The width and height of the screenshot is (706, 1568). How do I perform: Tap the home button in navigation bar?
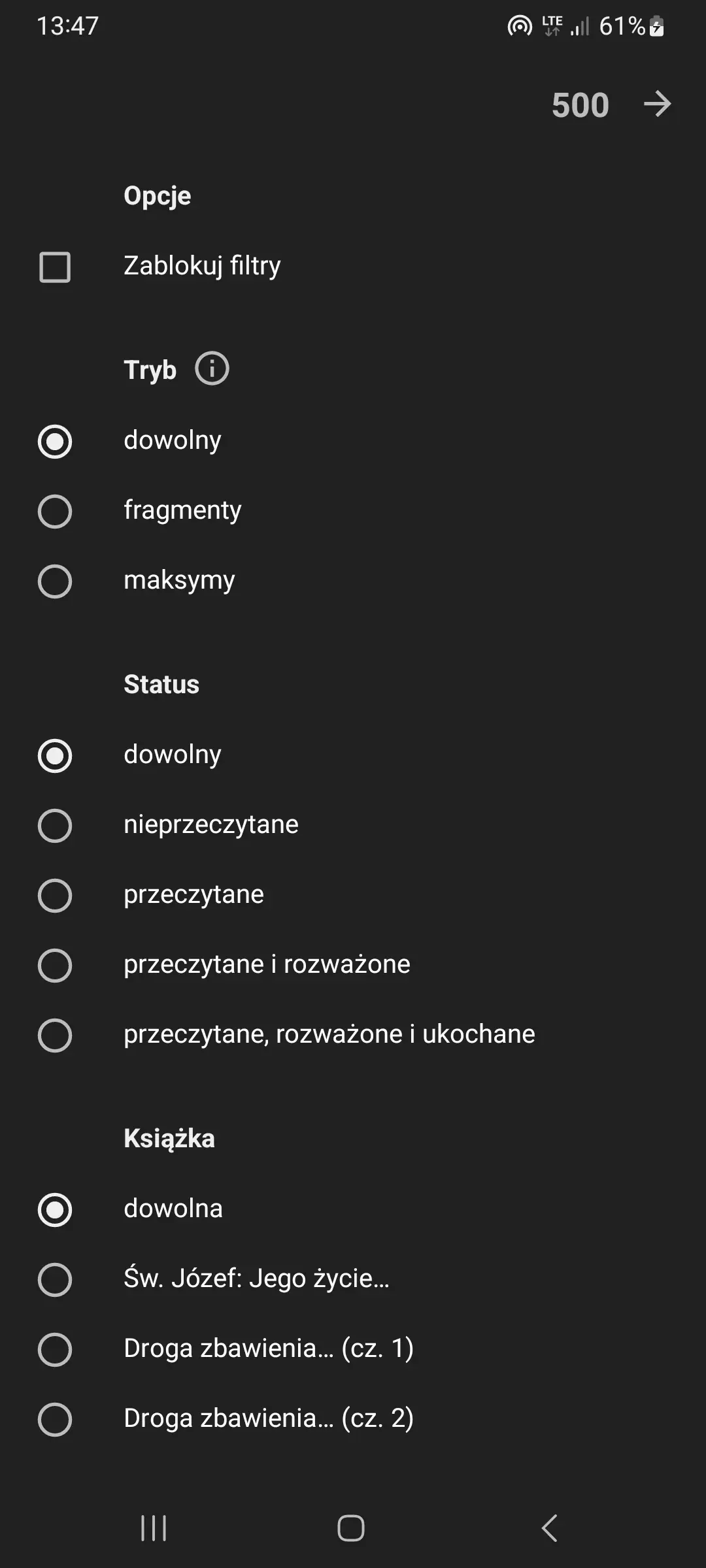click(352, 1528)
